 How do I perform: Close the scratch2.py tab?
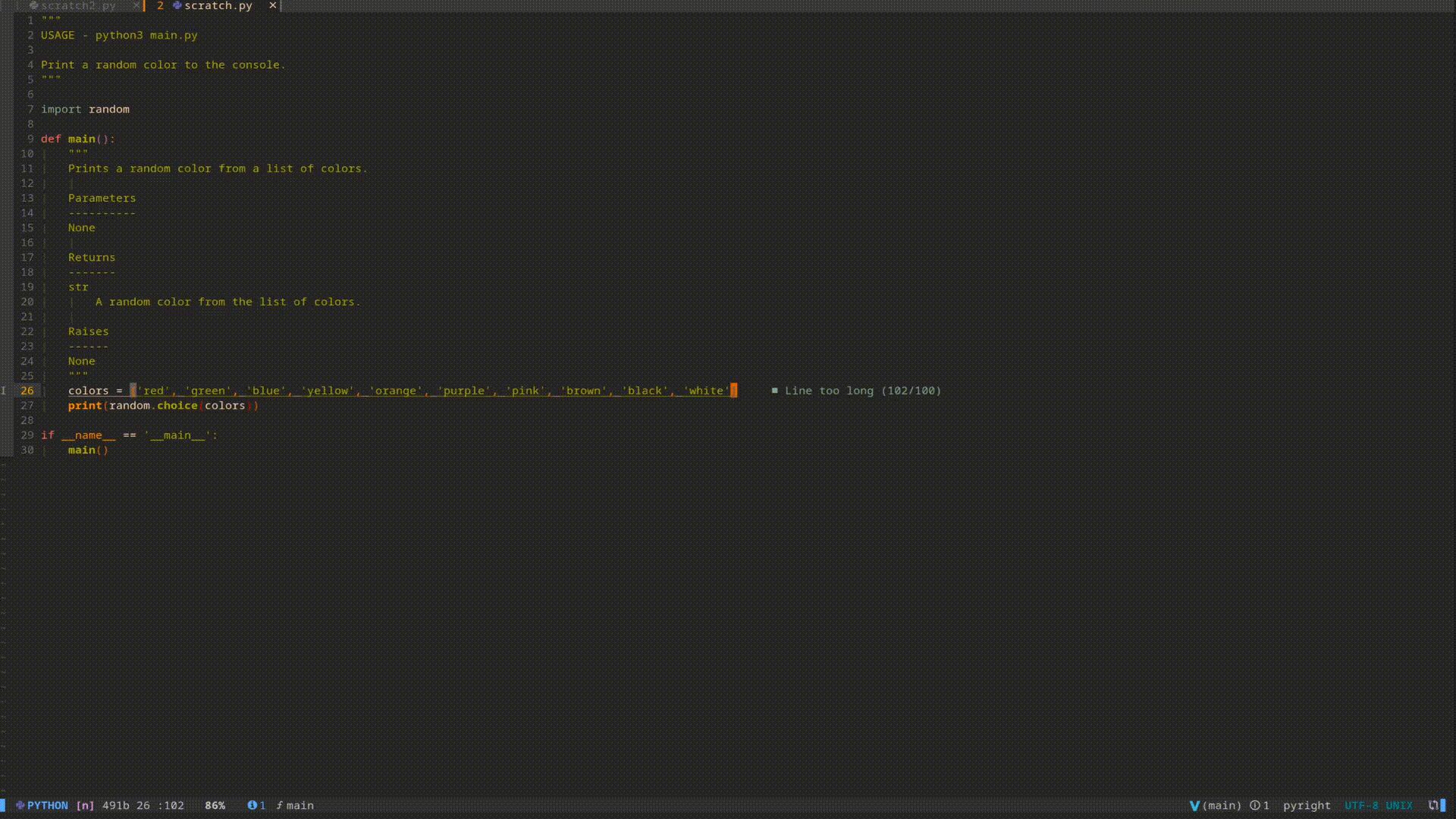pos(136,5)
